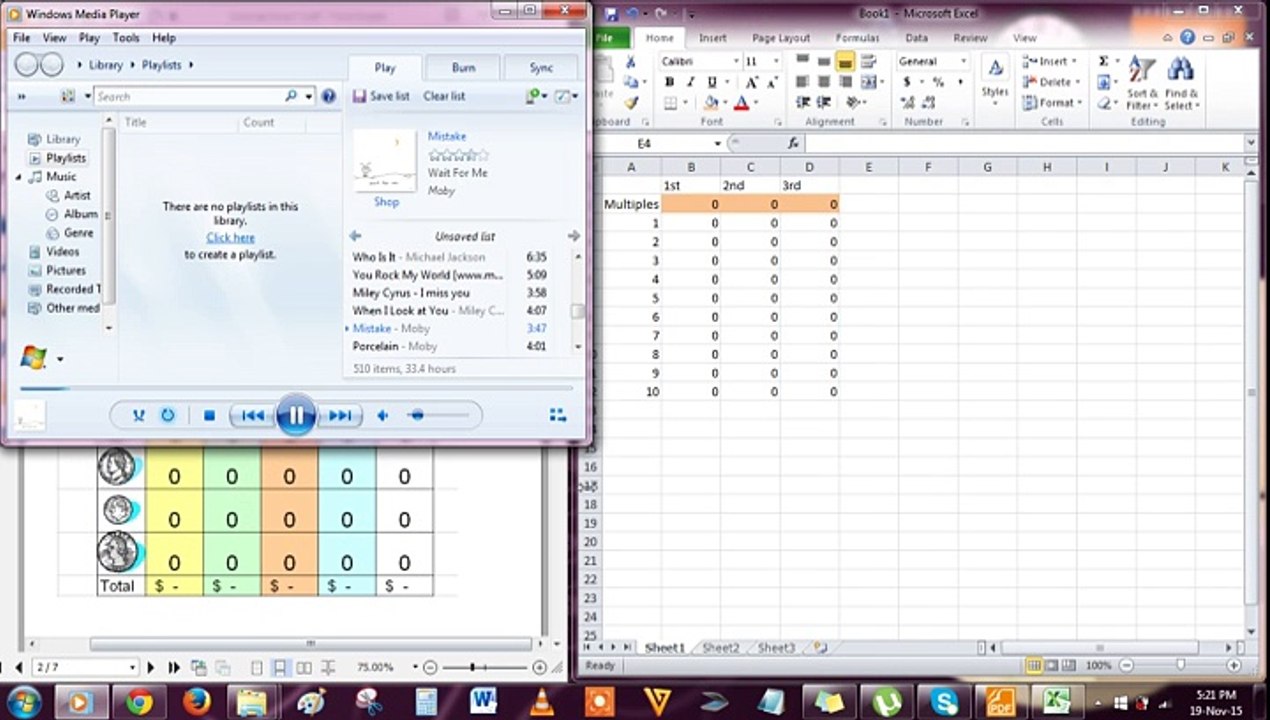Viewport: 1270px width, 720px height.
Task: Toggle shuffle in Media Player
Action: [x=139, y=415]
